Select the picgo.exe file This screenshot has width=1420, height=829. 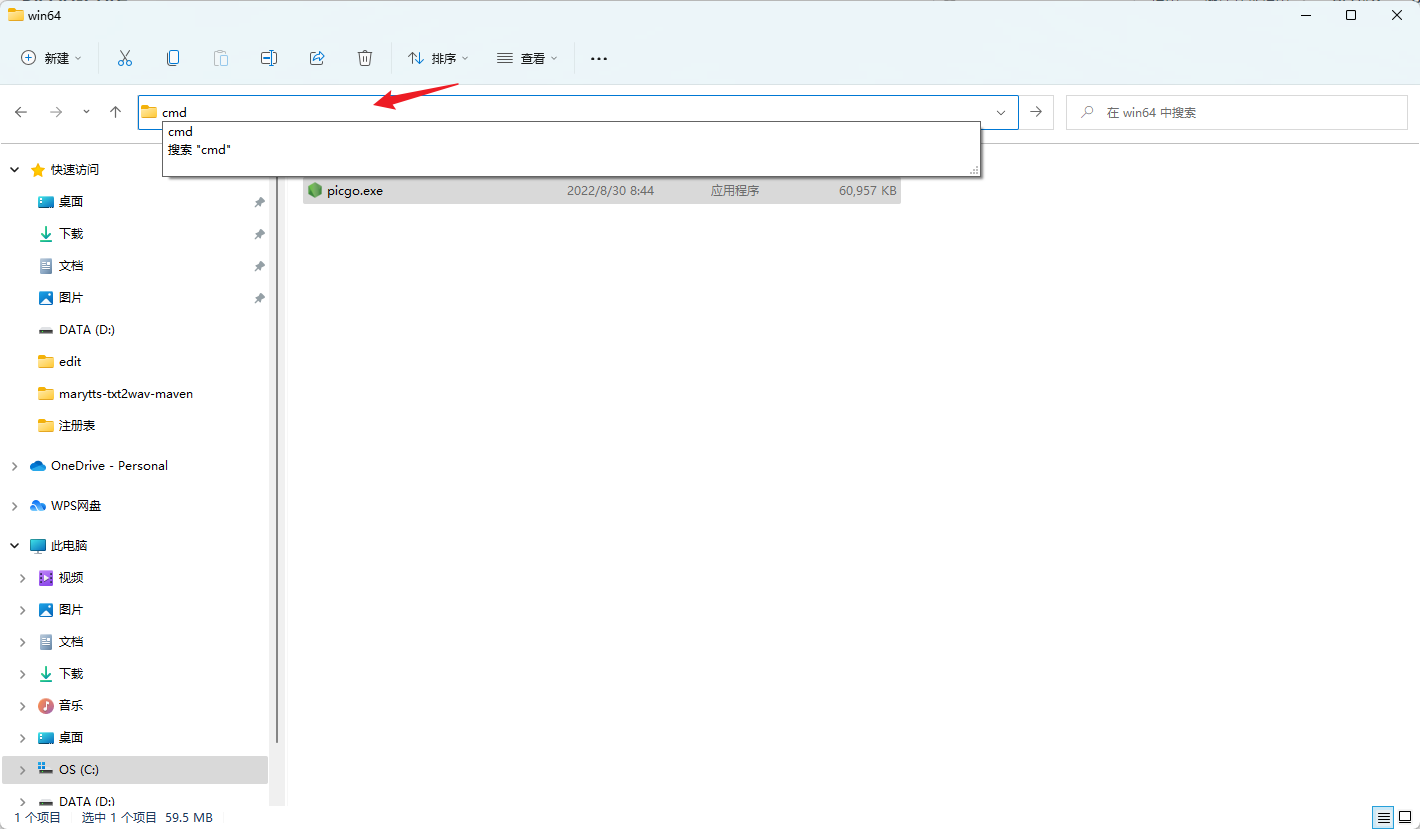tap(601, 190)
